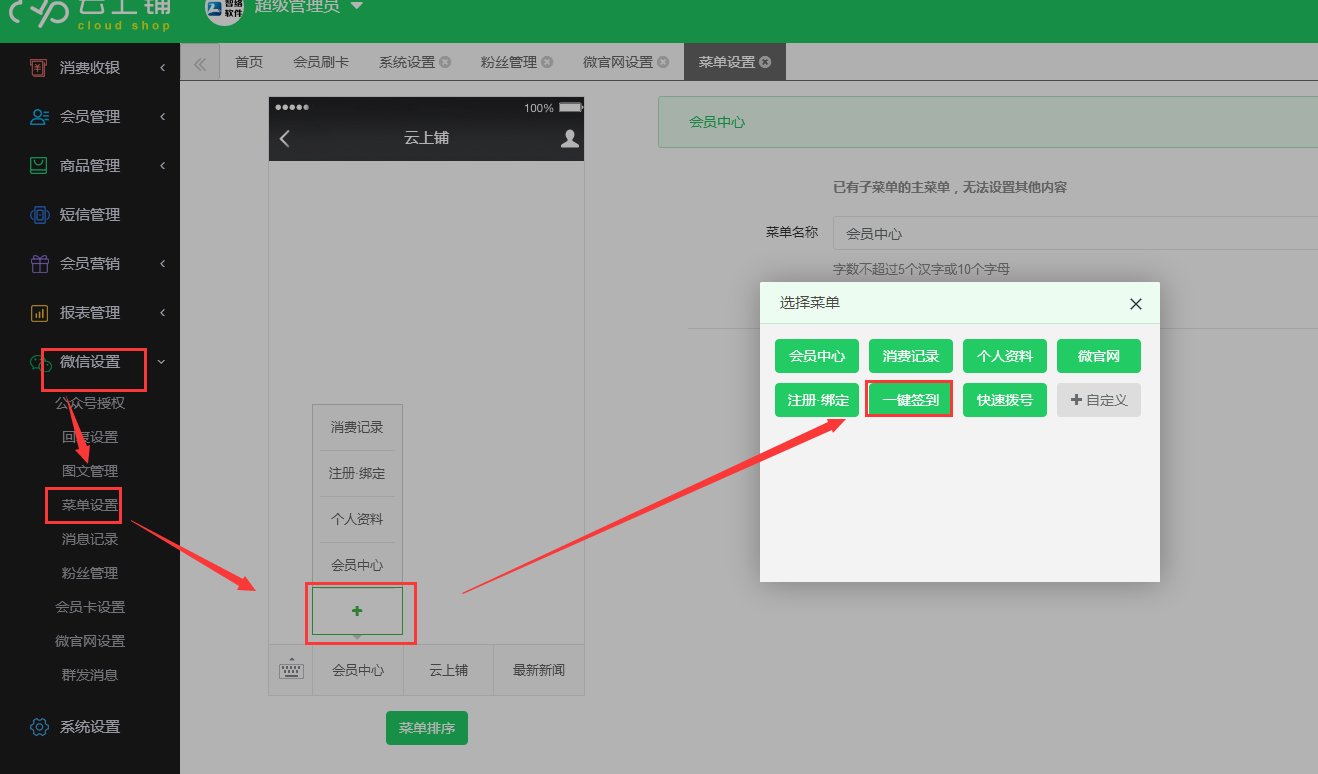Click the phone preview back arrow

(285, 138)
